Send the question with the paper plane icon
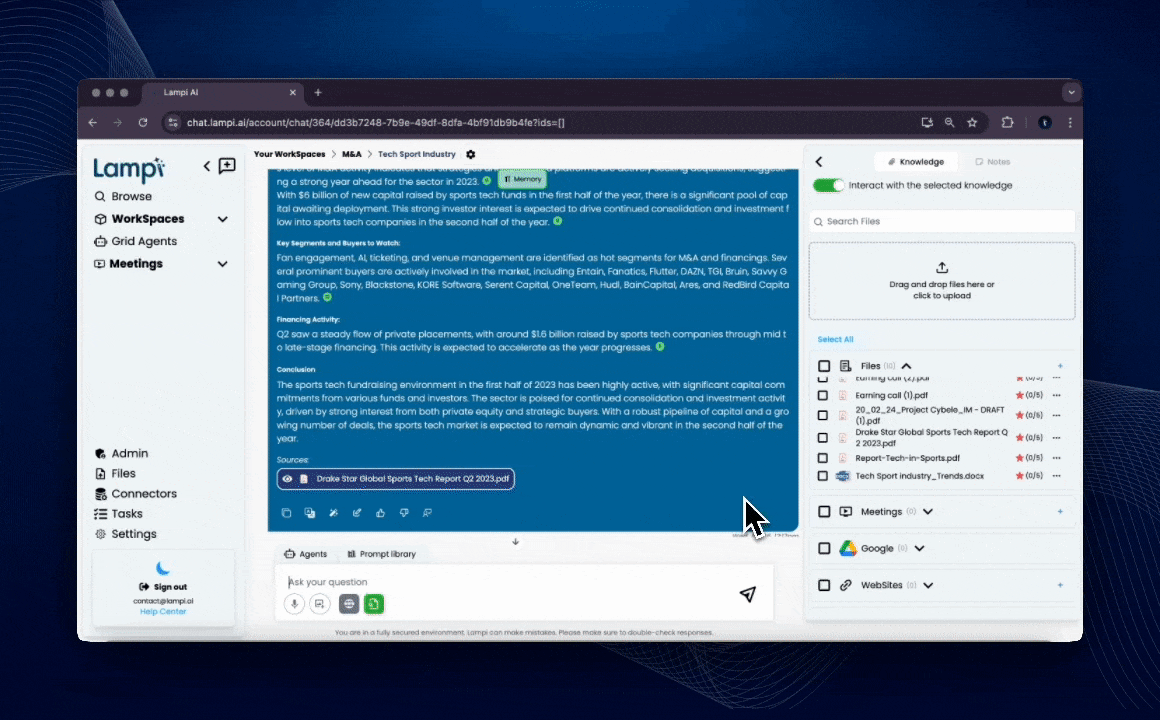The image size is (1160, 720). [x=748, y=594]
